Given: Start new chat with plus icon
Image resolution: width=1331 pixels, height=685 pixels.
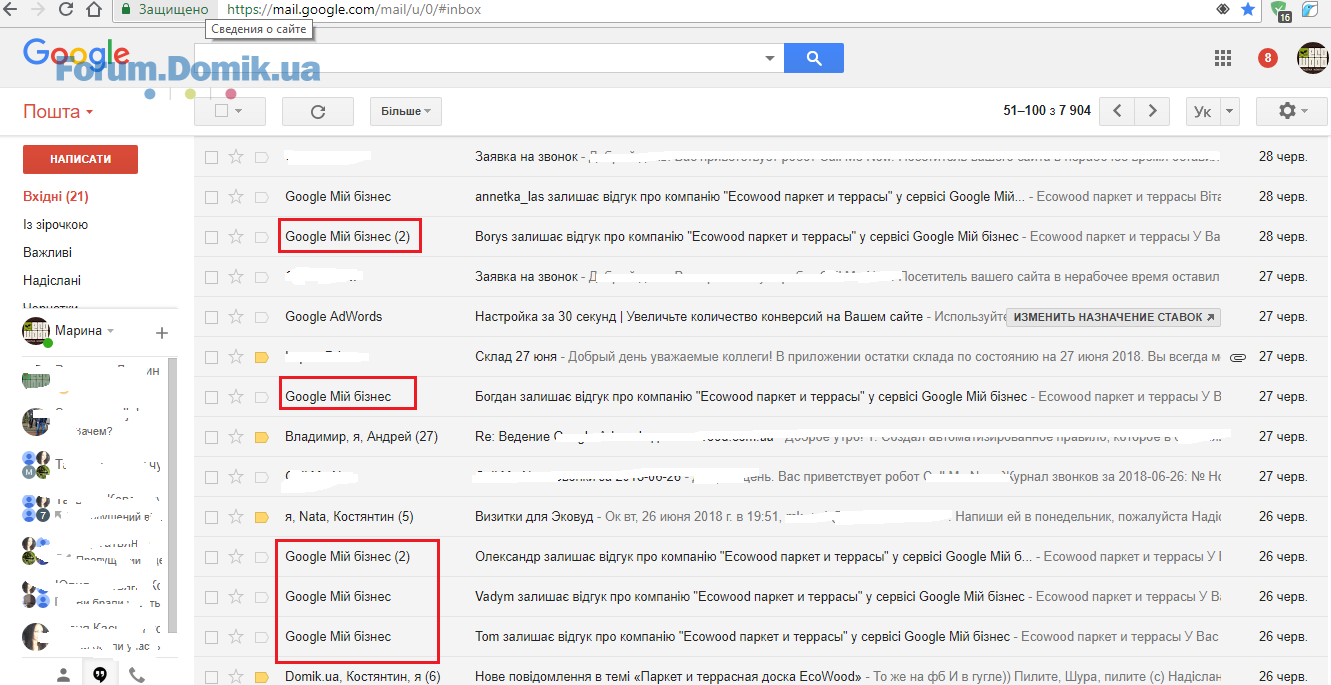Looking at the screenshot, I should [x=162, y=332].
